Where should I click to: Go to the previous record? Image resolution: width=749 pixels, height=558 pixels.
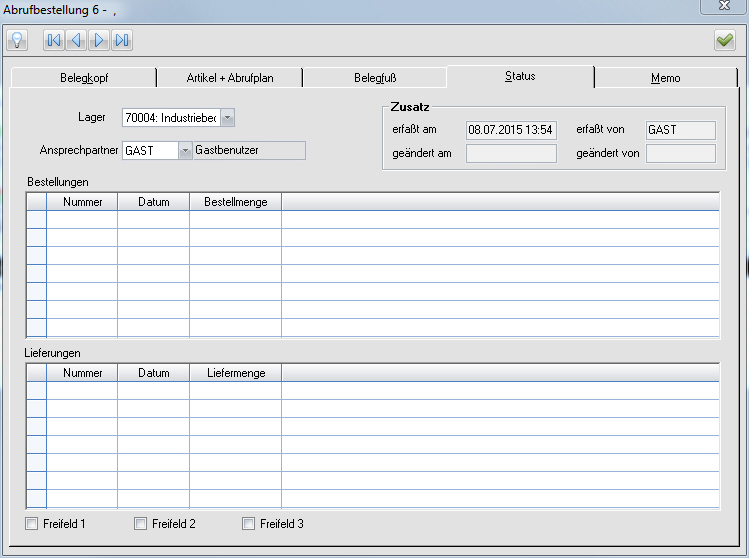pyautogui.click(x=76, y=40)
